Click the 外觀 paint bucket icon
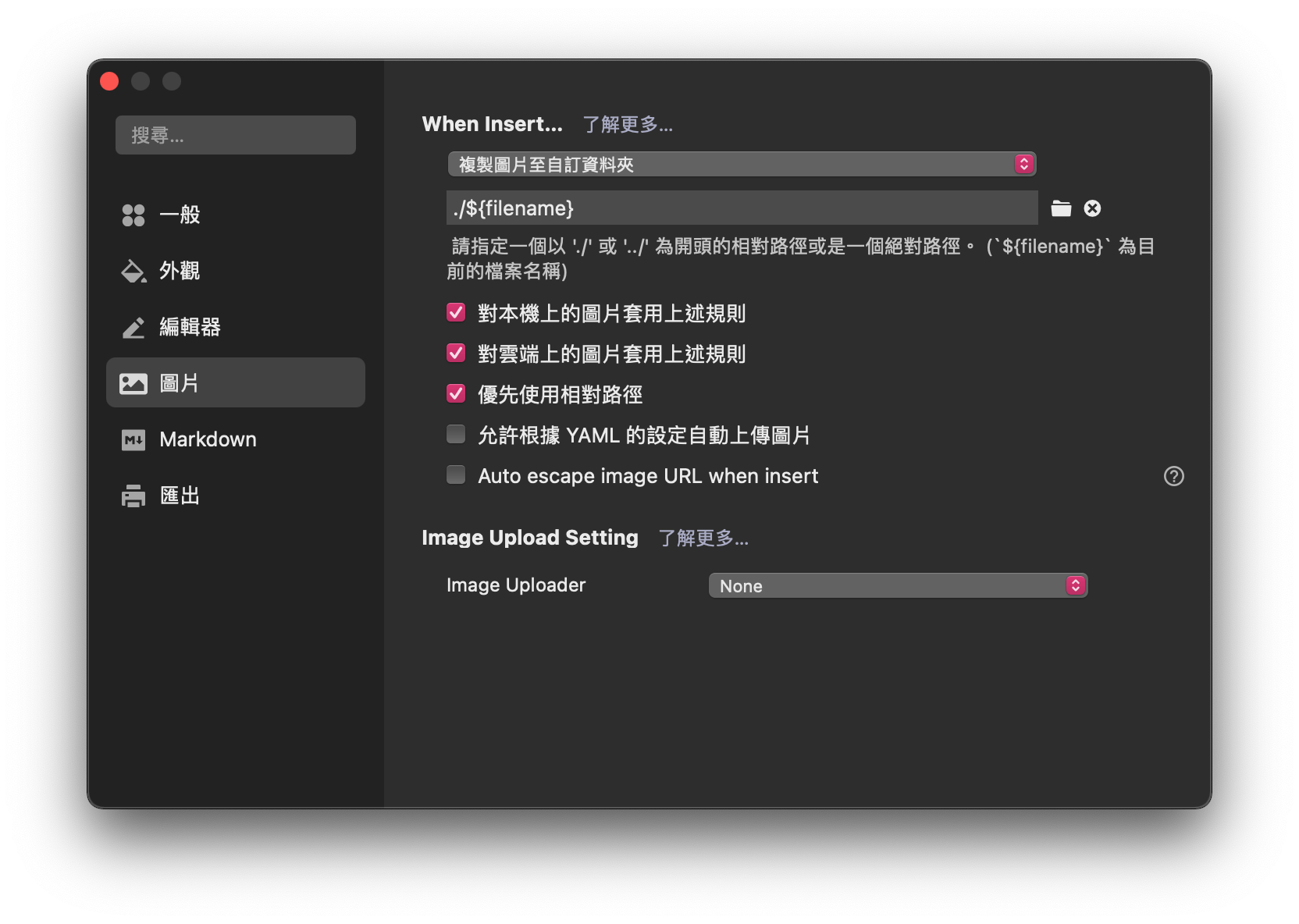The height and width of the screenshot is (924, 1299). click(x=133, y=271)
